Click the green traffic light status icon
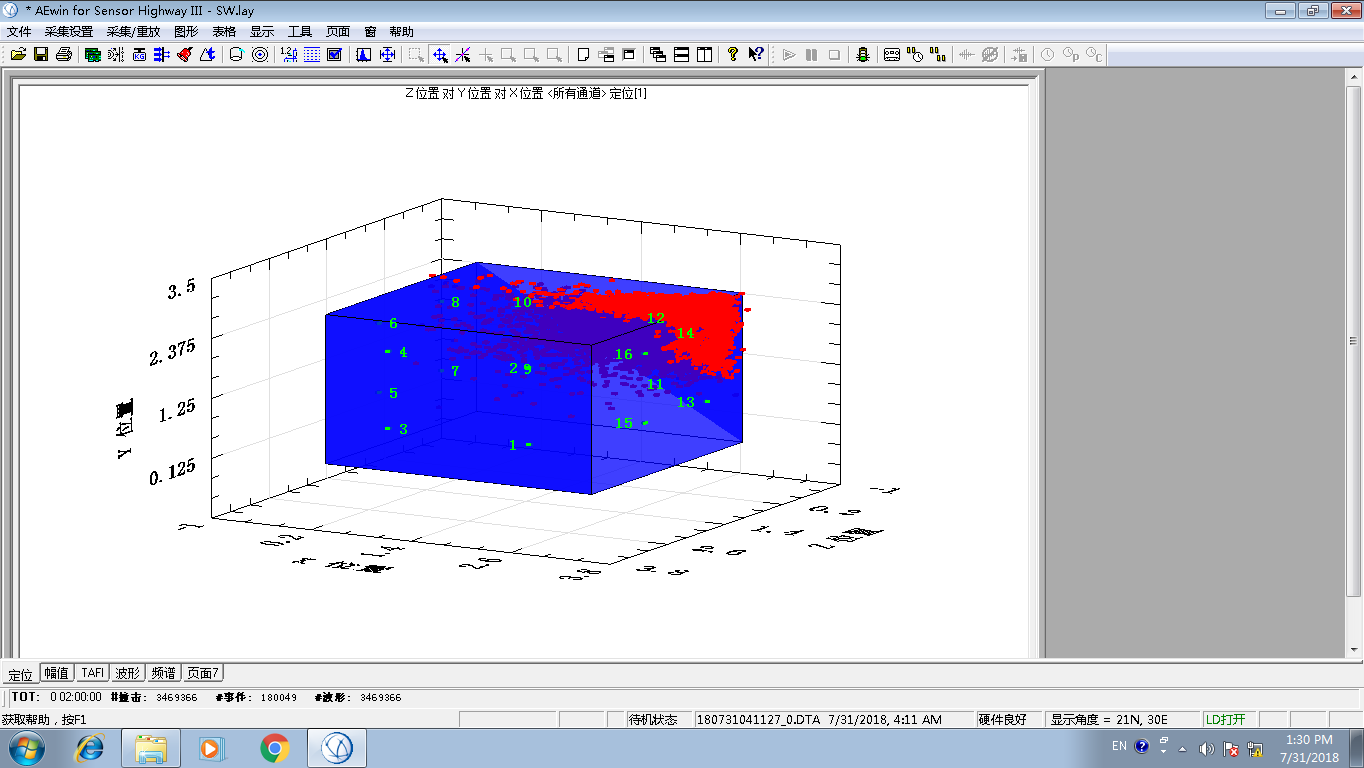 (x=862, y=54)
